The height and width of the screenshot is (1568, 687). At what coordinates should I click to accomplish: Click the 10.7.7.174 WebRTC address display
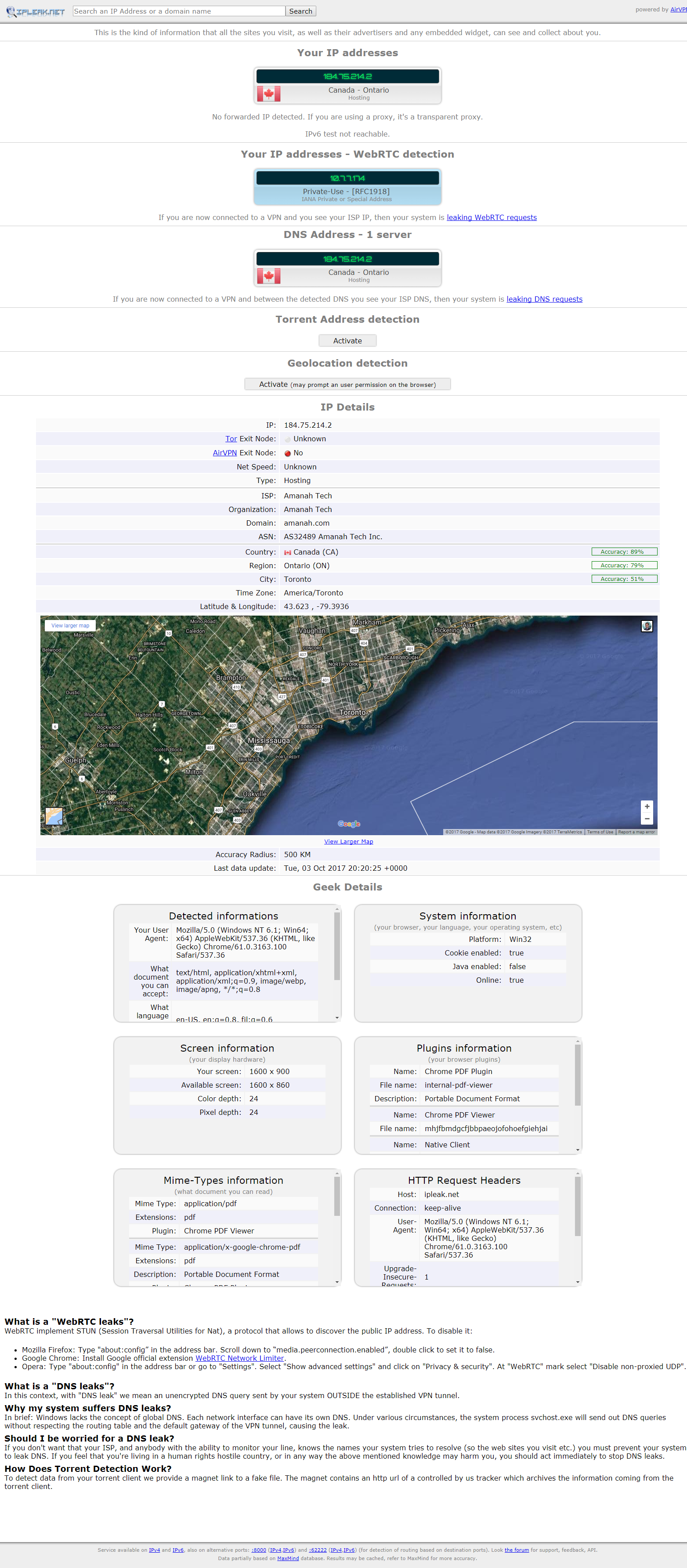point(348,178)
